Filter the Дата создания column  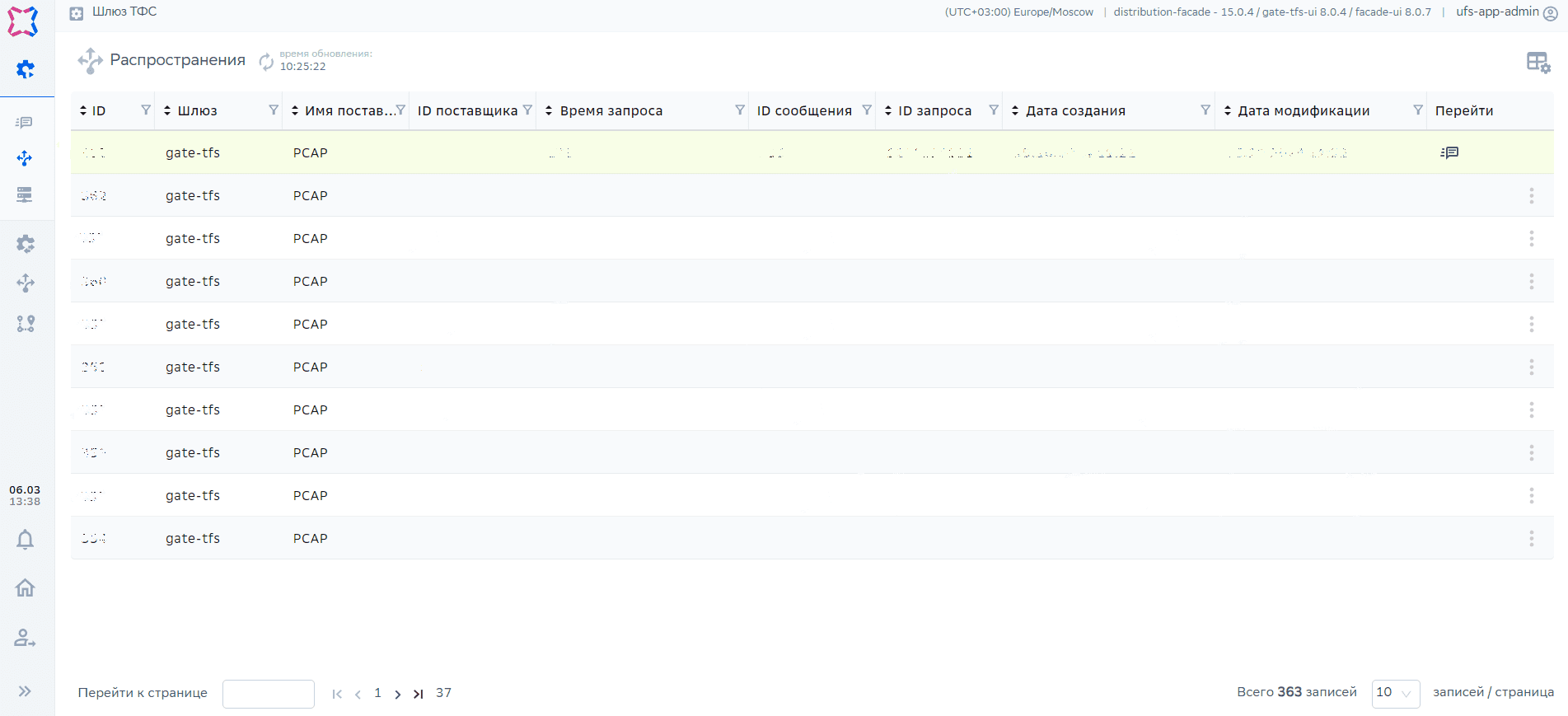click(1205, 110)
